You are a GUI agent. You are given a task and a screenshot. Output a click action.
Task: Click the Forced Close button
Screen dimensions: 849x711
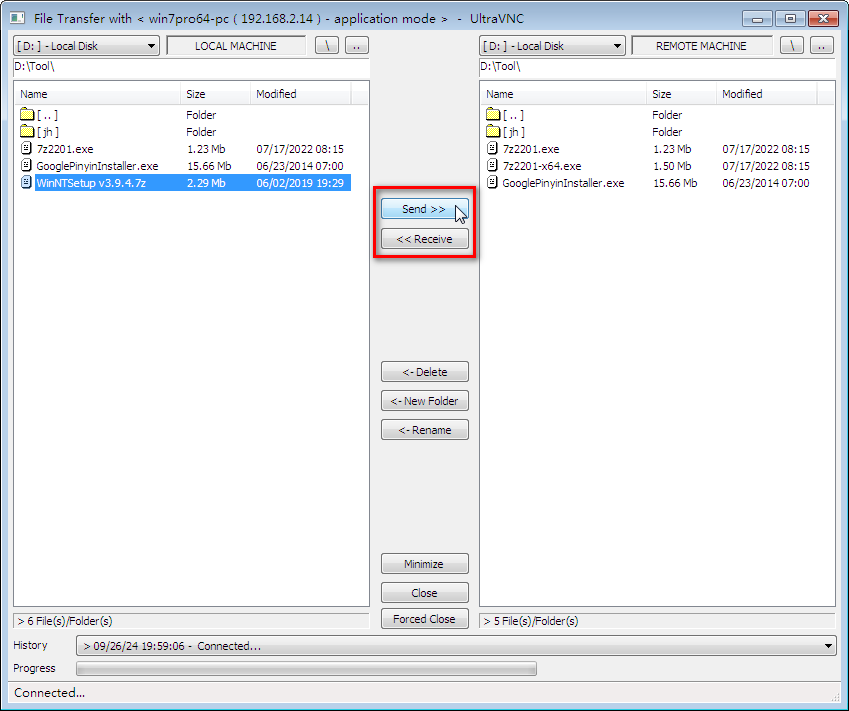click(x=424, y=619)
